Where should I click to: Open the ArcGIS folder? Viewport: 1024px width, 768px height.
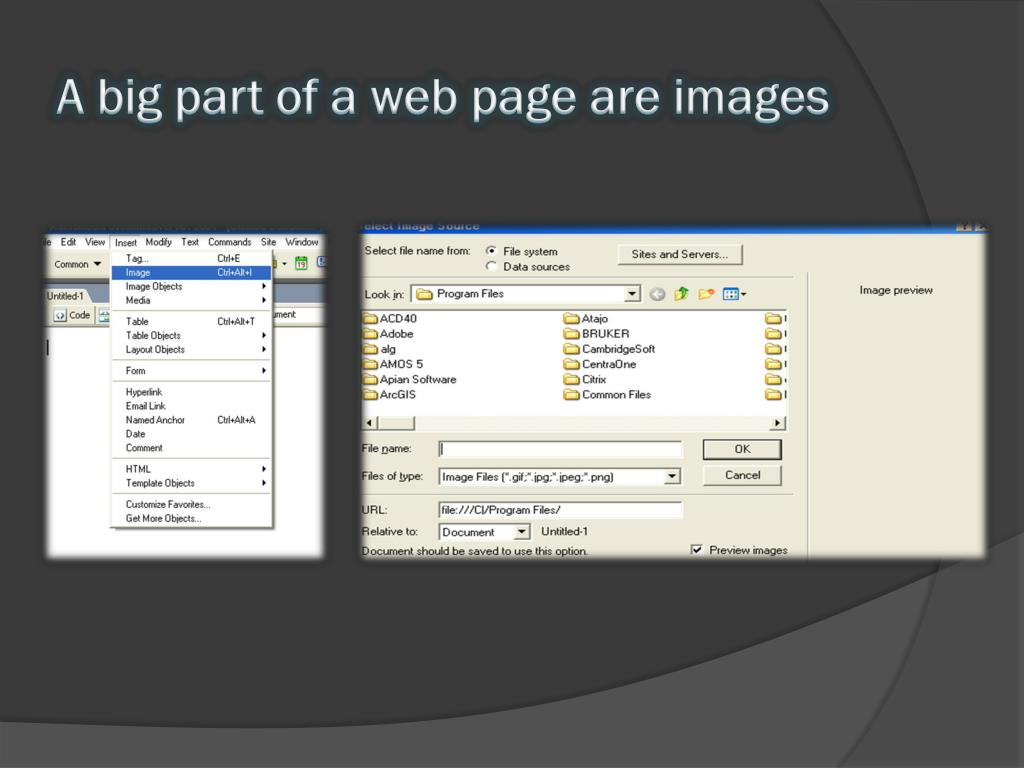tap(389, 394)
